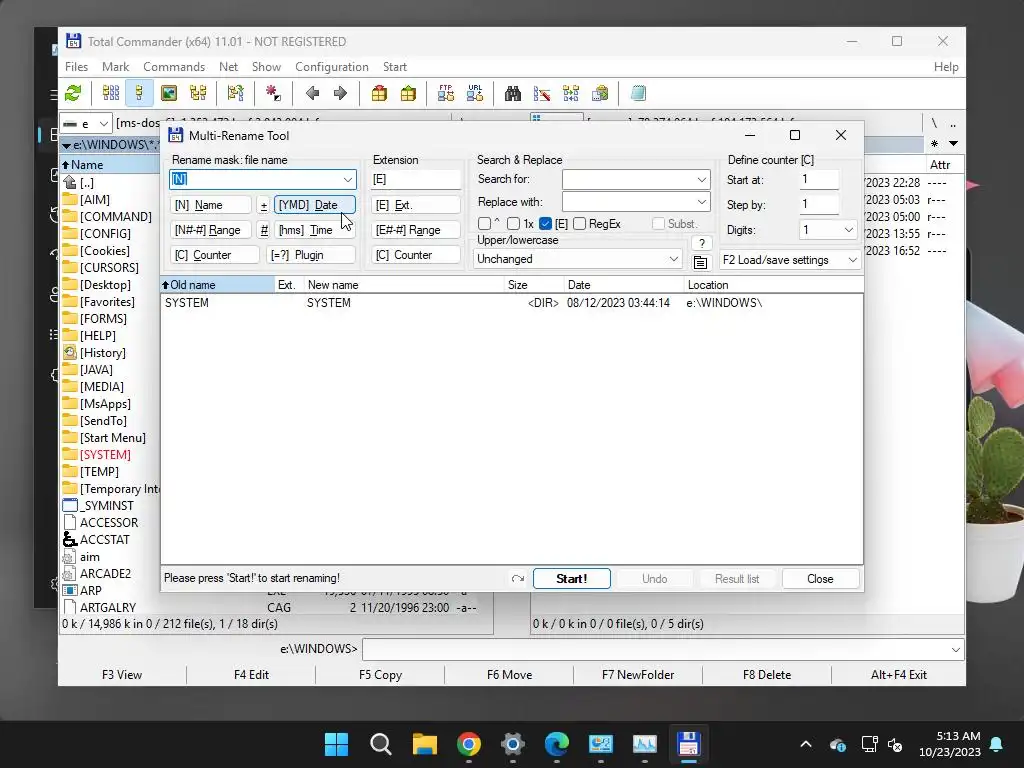This screenshot has width=1024, height=768.
Task: Click the pack files icon
Action: click(379, 93)
